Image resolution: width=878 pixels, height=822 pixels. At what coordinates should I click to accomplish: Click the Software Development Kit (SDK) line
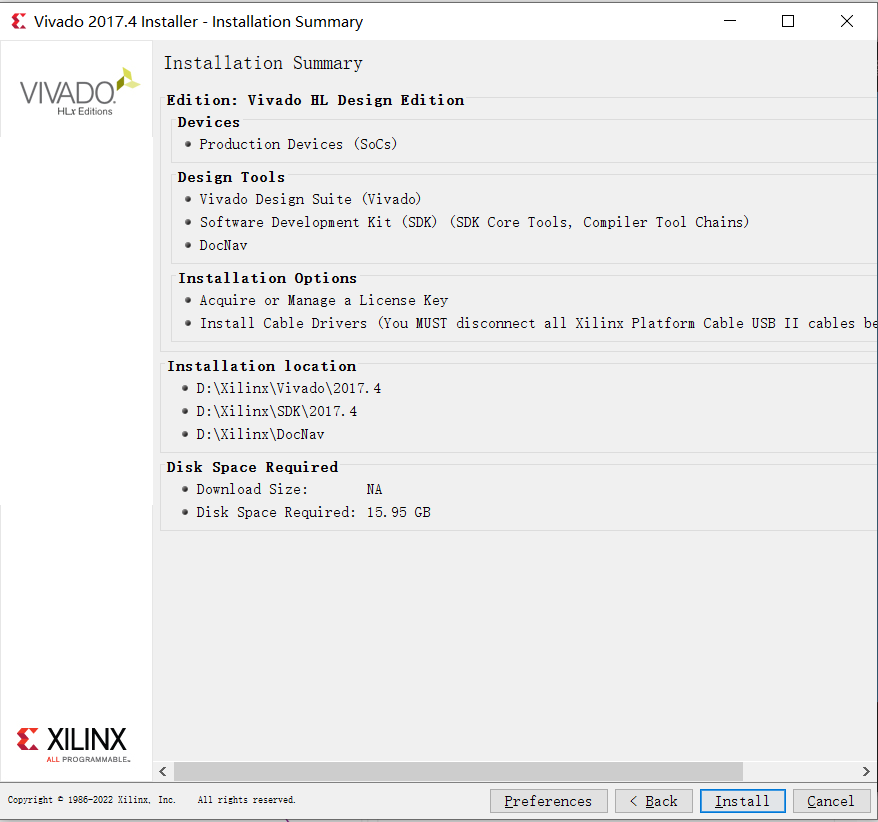(474, 222)
